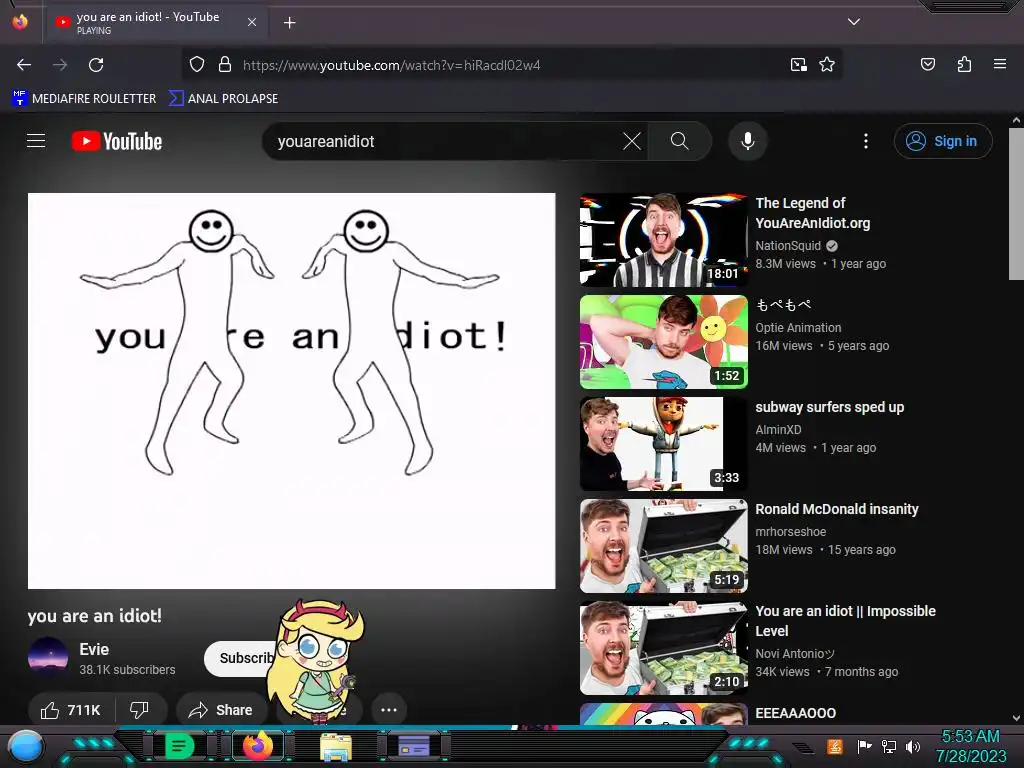Open the もぺもぺ video thumbnail
Screen dimensions: 1024x768
[664, 342]
